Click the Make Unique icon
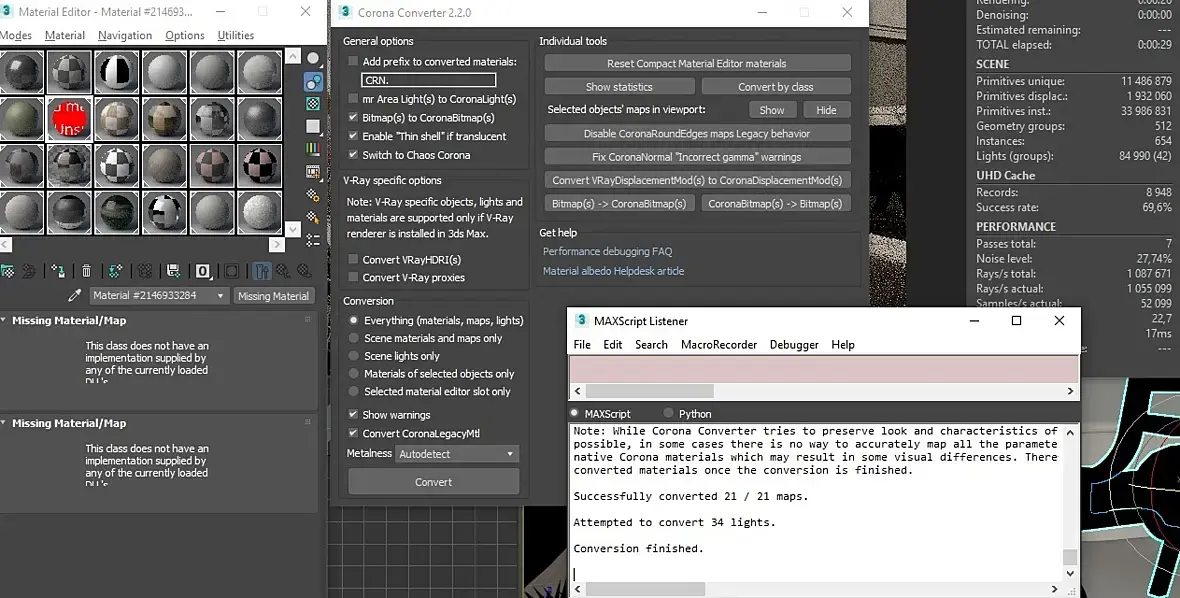This screenshot has width=1180, height=598. pos(144,271)
